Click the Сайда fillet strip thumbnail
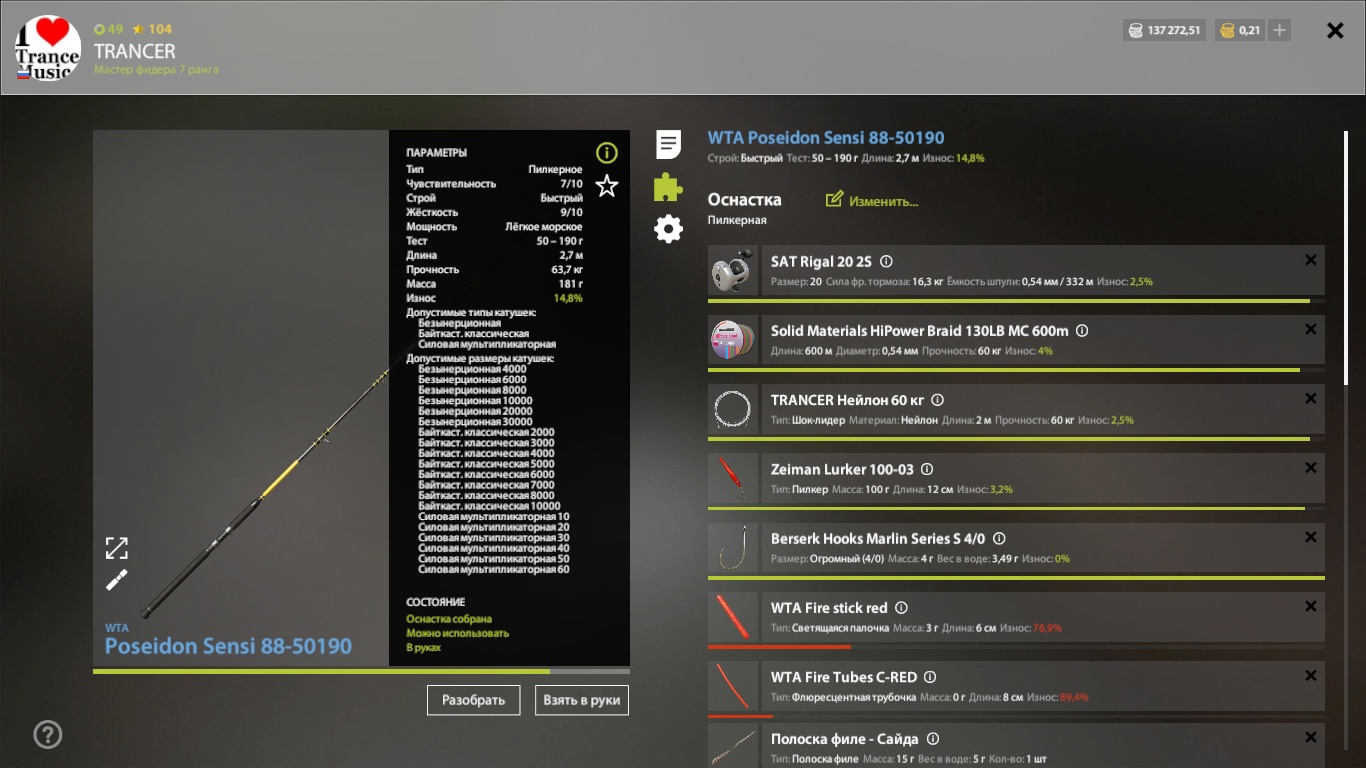Viewport: 1366px width, 768px height. (x=733, y=746)
